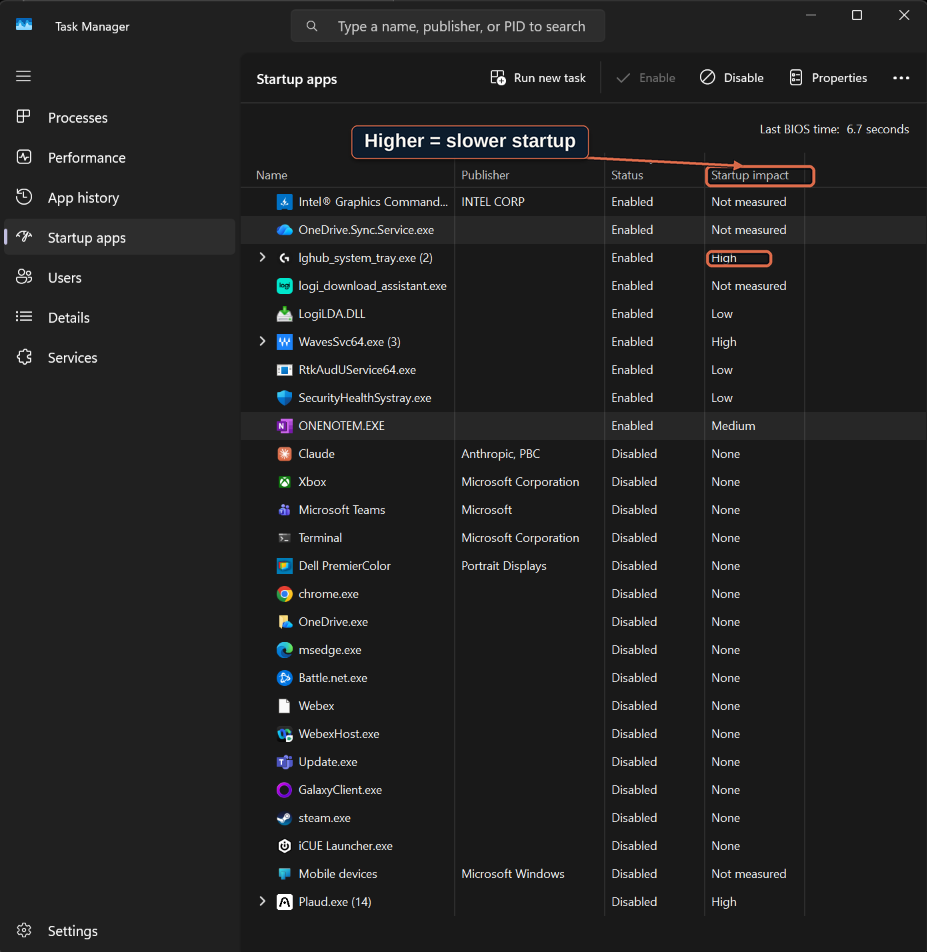
Task: Click the Settings gear icon
Action: pyautogui.click(x=24, y=930)
